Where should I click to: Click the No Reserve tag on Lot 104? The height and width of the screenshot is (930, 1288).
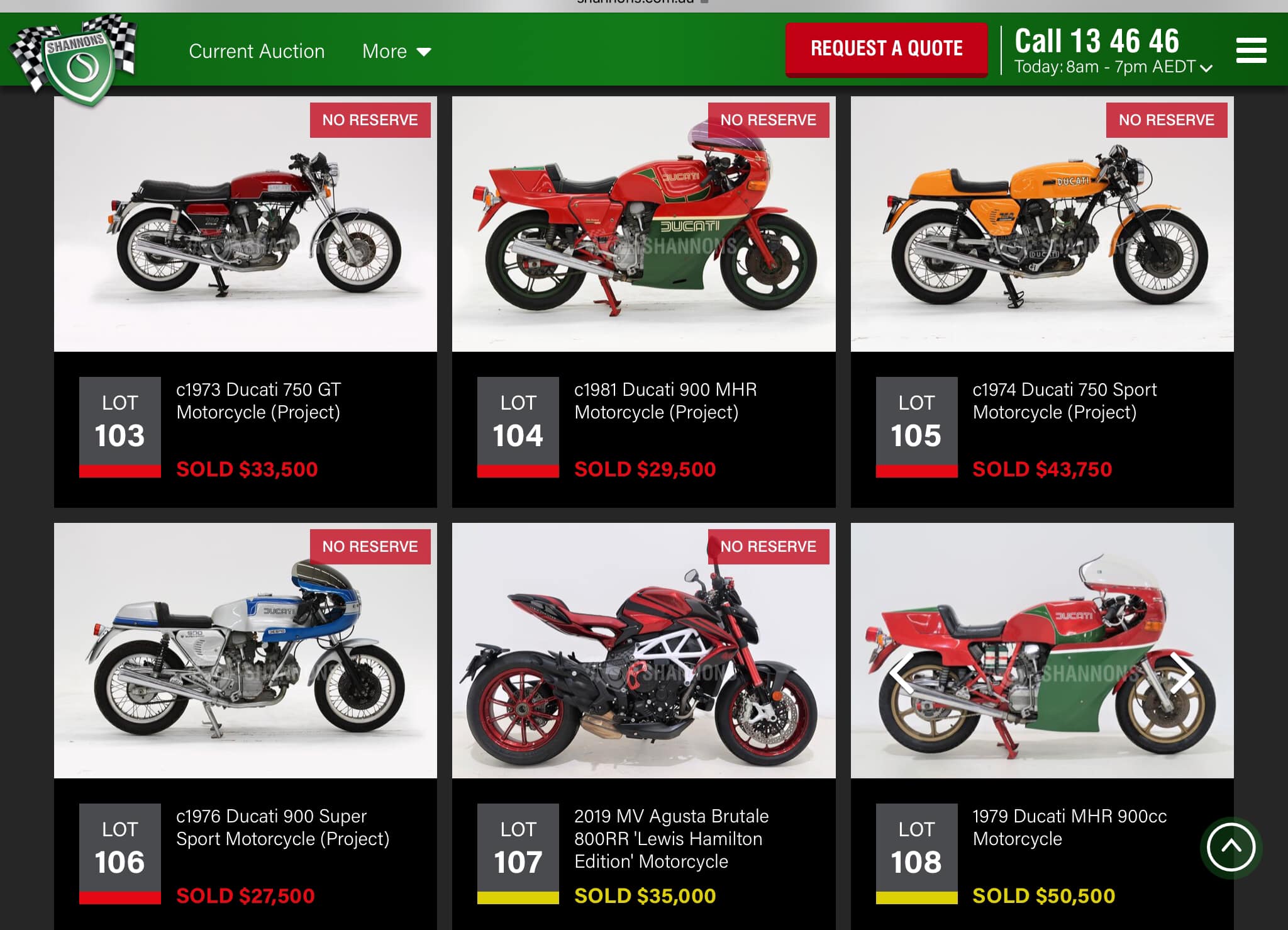[768, 120]
